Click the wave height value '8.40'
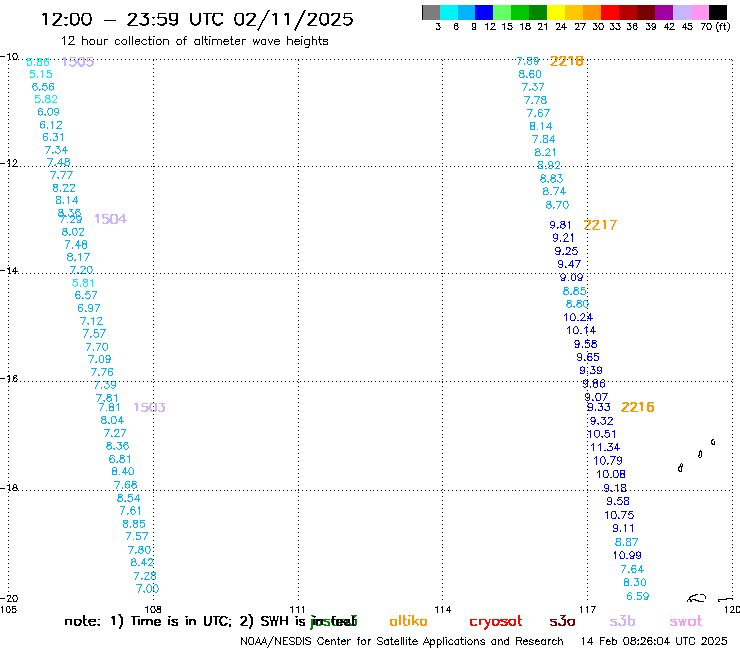740x650 pixels. pos(123,472)
